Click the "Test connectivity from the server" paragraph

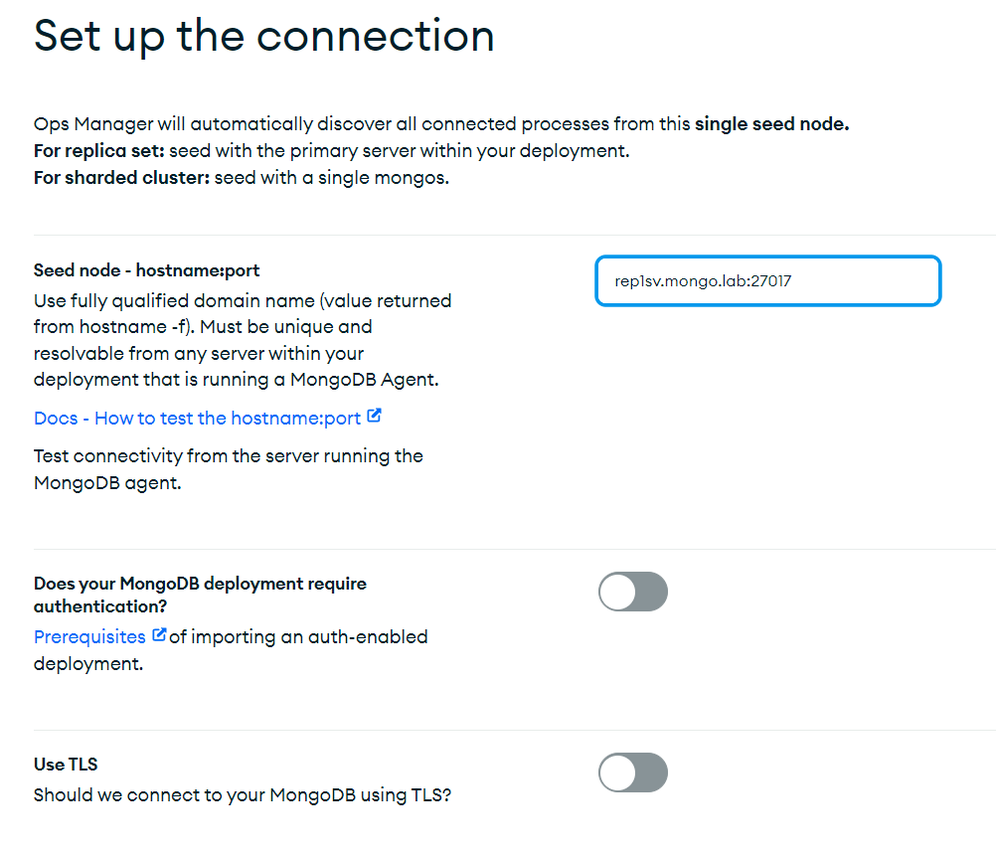(228, 469)
